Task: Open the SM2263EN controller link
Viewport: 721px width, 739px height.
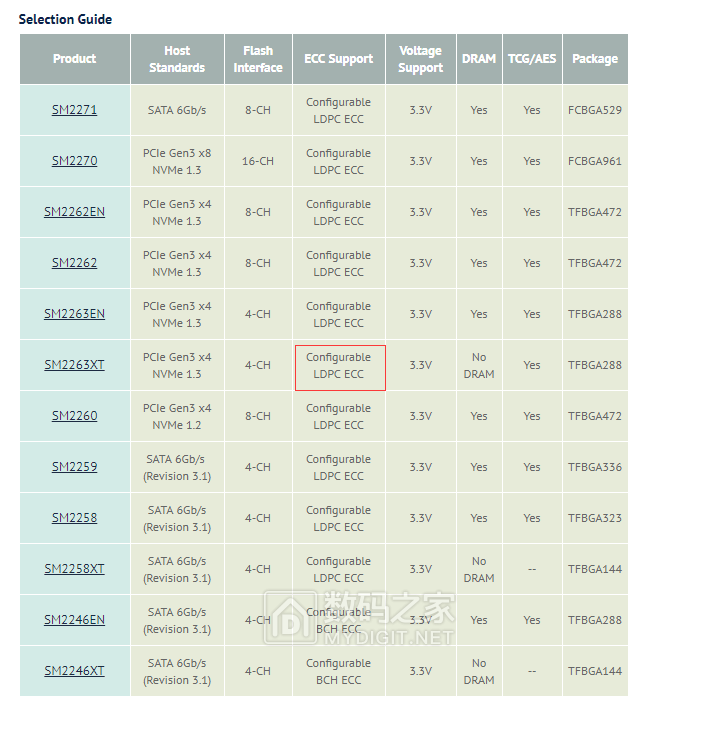Action: tap(74, 314)
